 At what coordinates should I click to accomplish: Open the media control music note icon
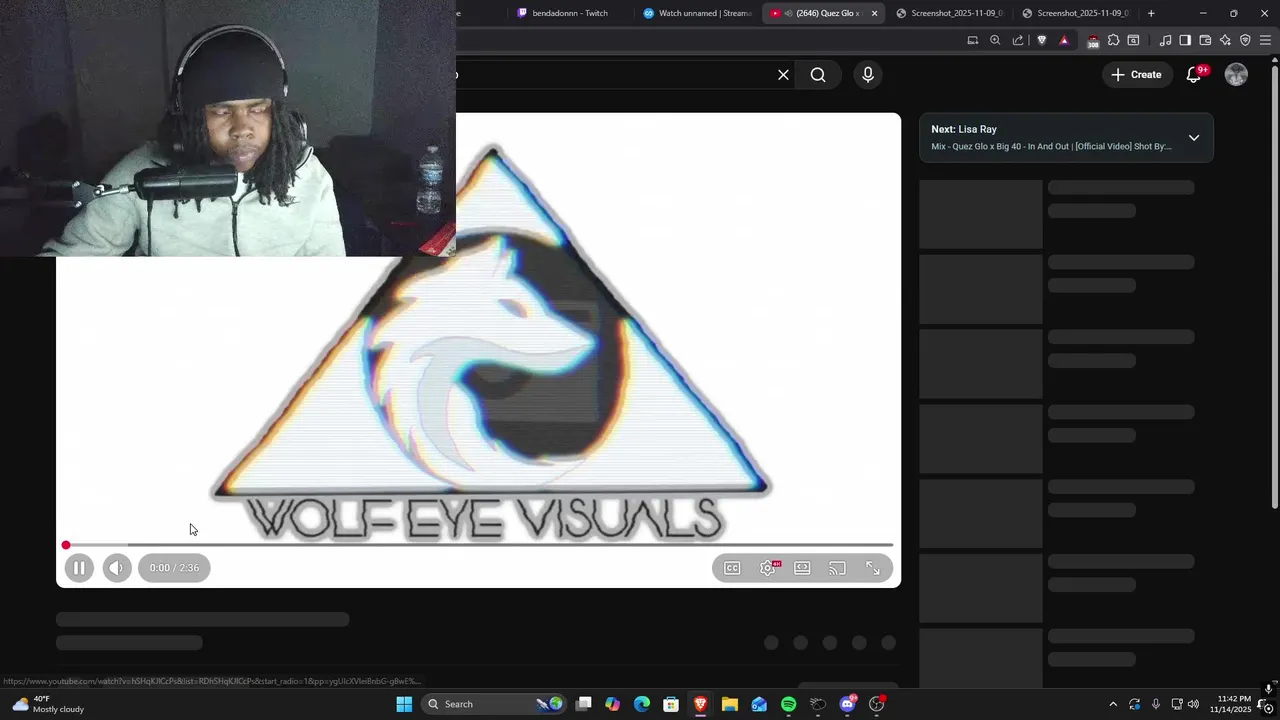tap(1165, 40)
